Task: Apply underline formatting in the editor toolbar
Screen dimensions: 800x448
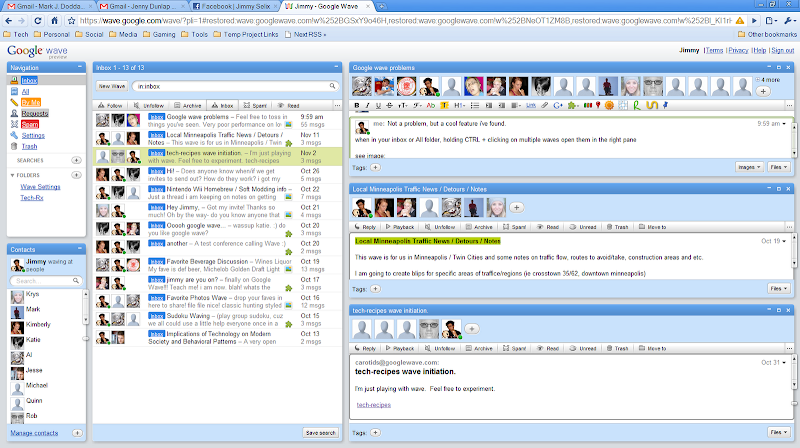Action: coord(378,106)
